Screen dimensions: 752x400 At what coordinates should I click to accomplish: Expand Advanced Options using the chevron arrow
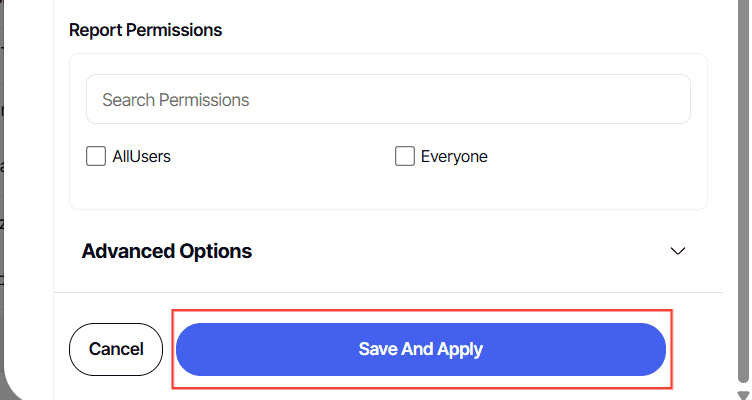point(678,251)
